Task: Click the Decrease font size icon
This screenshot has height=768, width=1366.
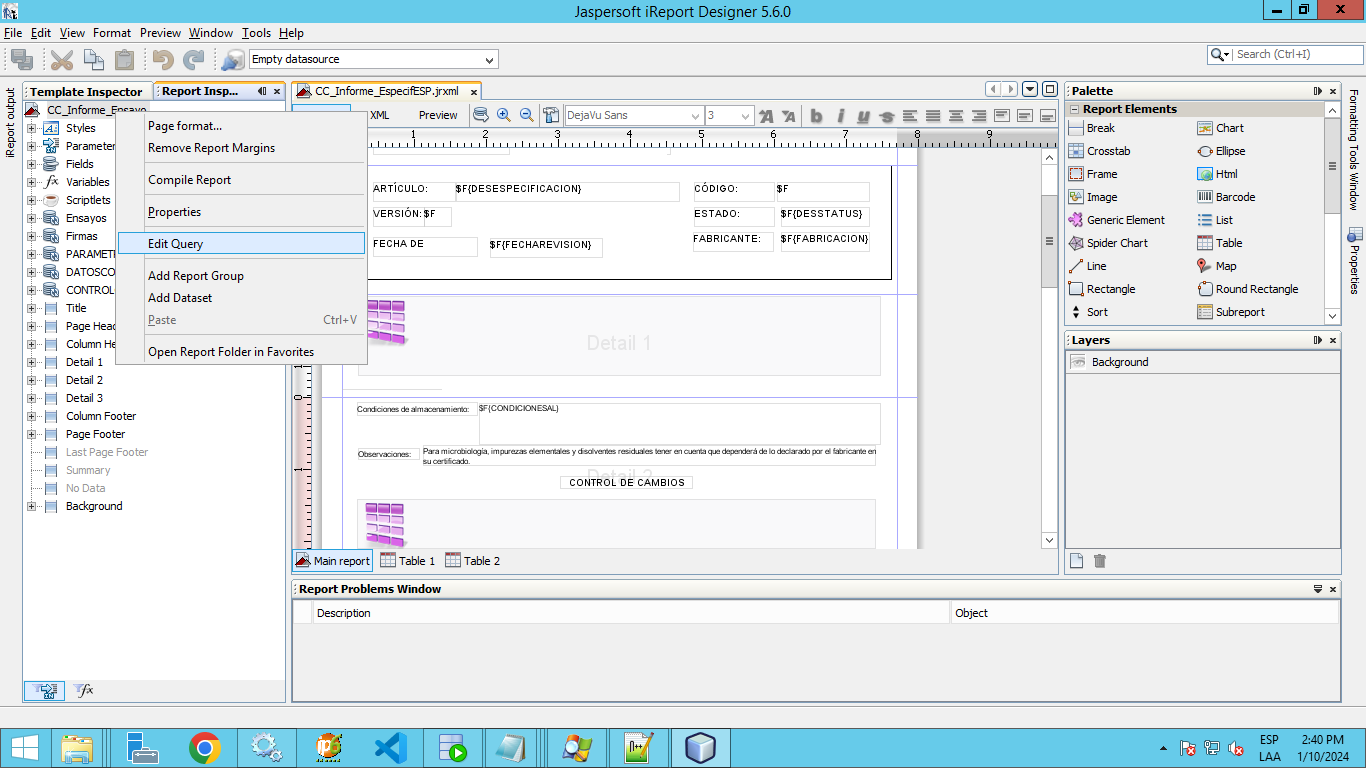Action: (x=789, y=116)
